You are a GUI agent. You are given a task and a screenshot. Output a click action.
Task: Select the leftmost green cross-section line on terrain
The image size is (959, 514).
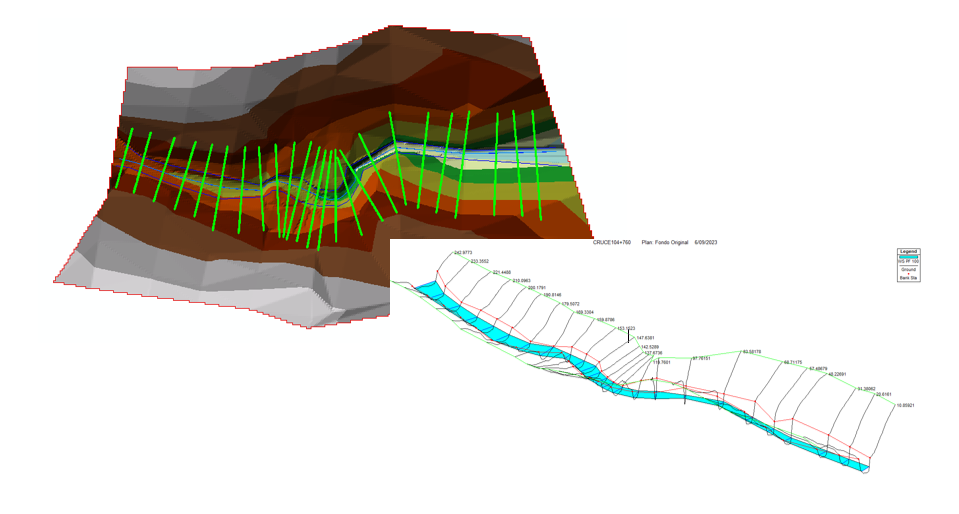pos(123,158)
